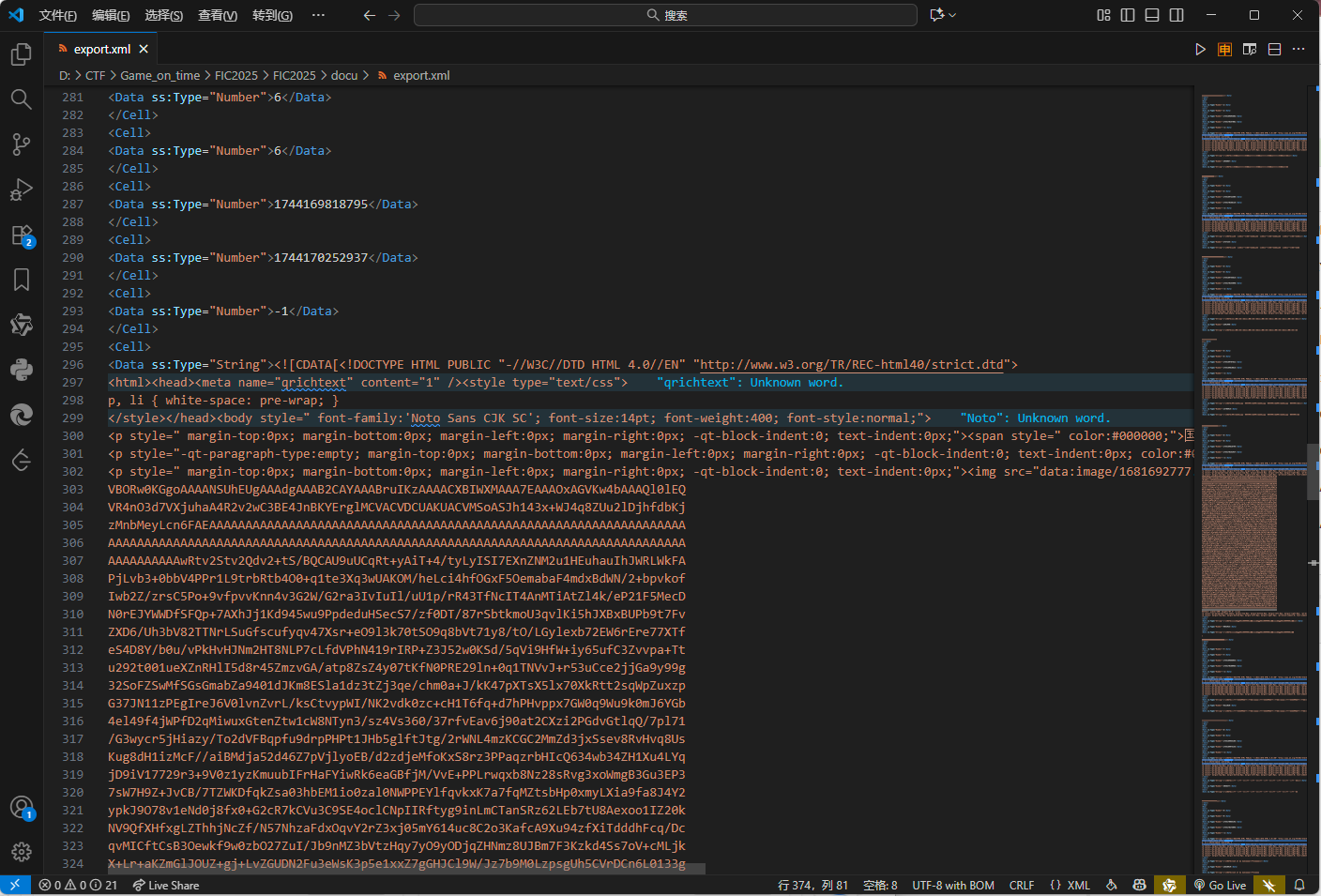Open the Search view in activity bar
The width and height of the screenshot is (1321, 896).
pos(21,99)
